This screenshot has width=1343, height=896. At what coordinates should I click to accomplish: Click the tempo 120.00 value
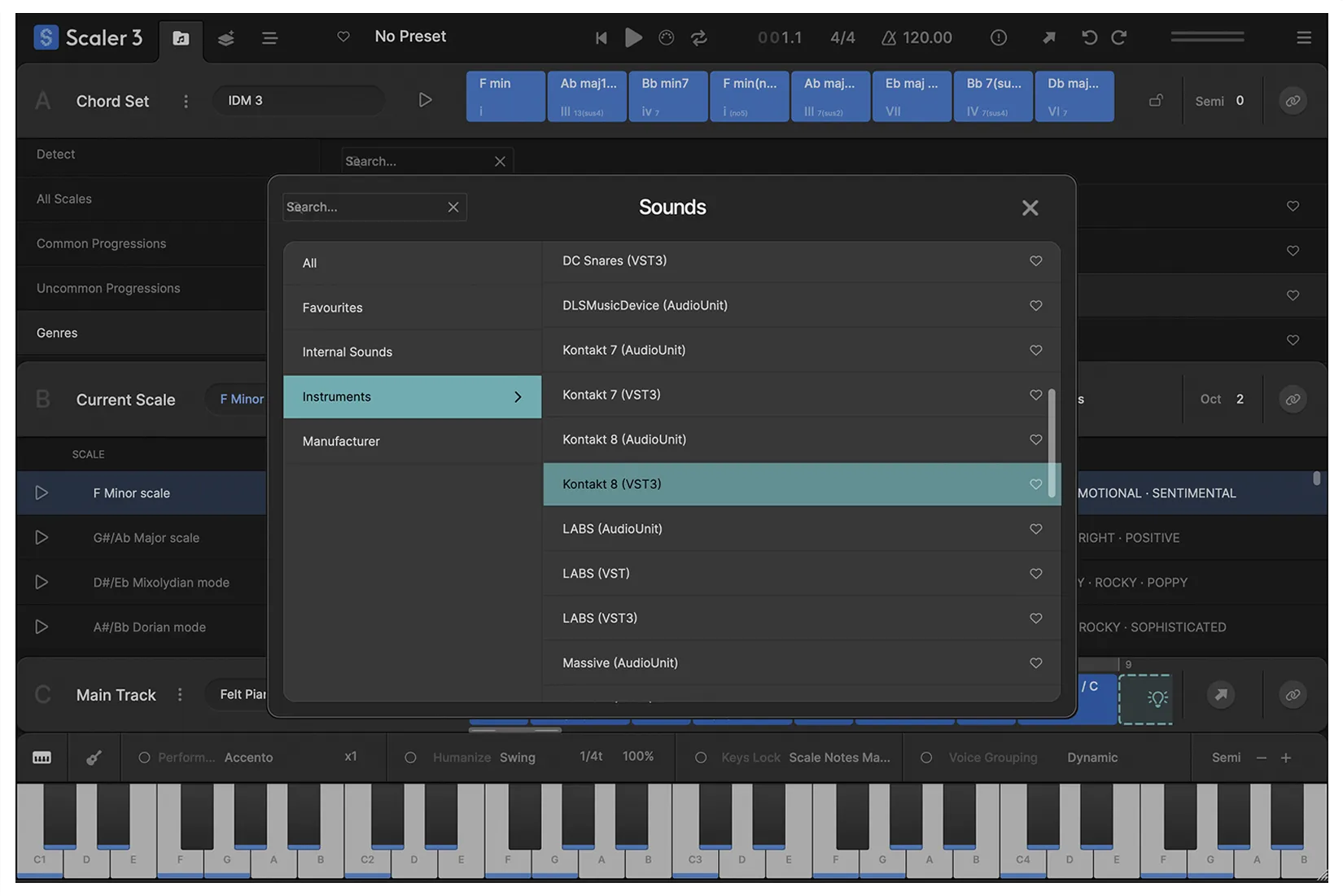coord(927,37)
